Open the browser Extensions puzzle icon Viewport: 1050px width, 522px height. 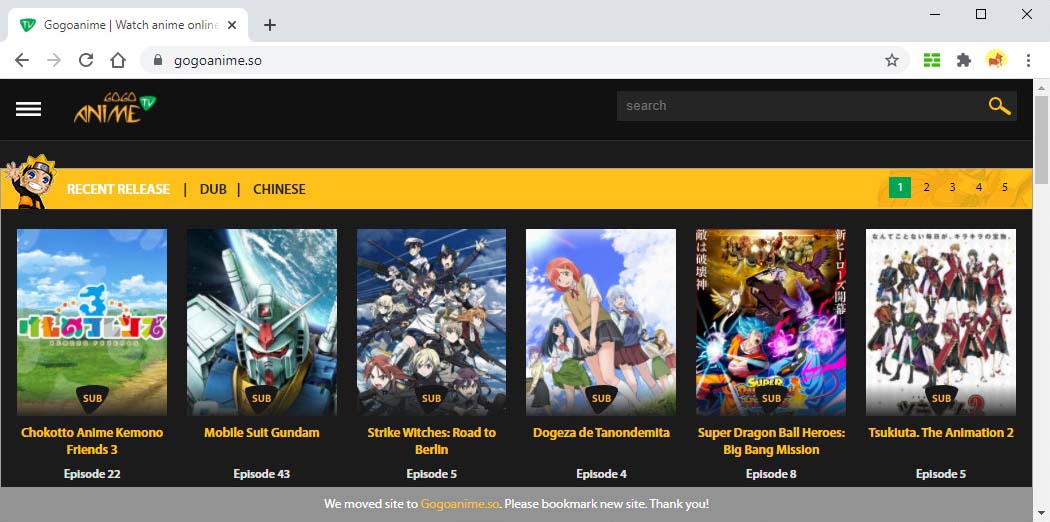click(964, 60)
